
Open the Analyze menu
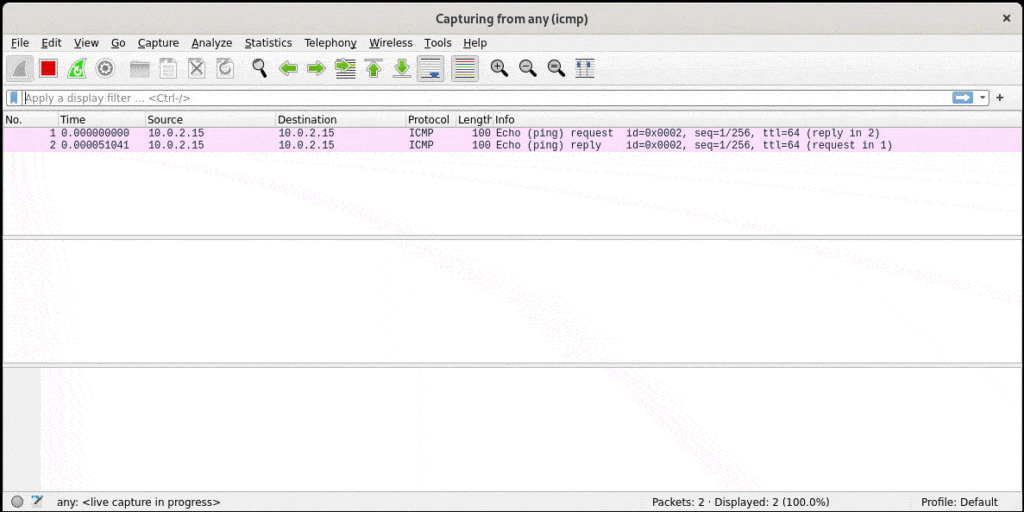click(212, 42)
